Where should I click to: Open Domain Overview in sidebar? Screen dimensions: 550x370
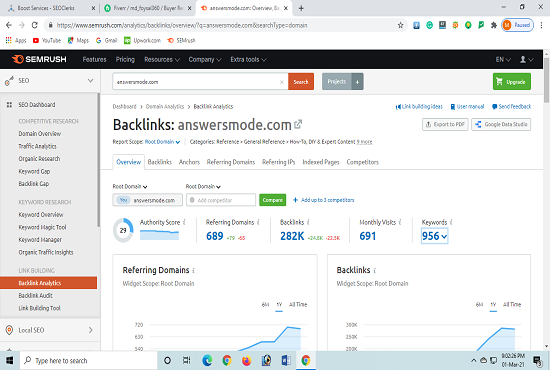pyautogui.click(x=40, y=134)
